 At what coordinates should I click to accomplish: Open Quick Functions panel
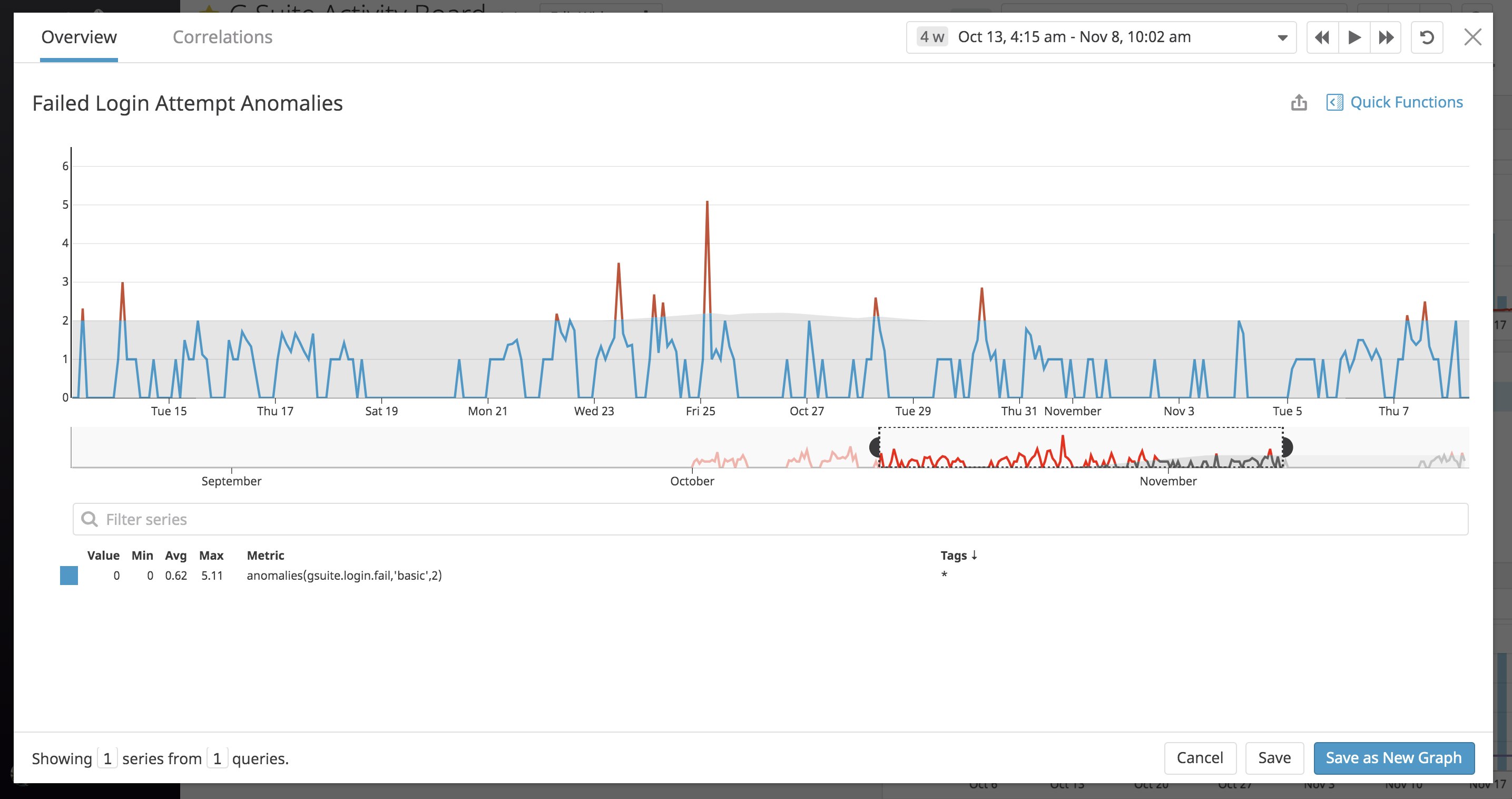tap(1395, 102)
